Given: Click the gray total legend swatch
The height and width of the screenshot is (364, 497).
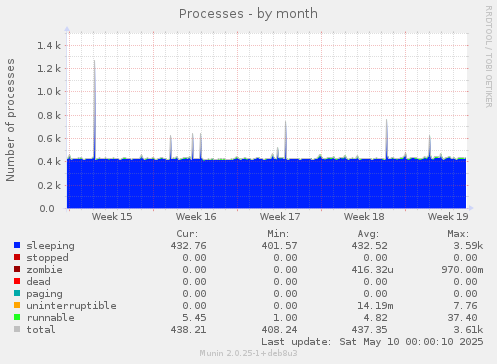Looking at the screenshot, I should [x=17, y=329].
